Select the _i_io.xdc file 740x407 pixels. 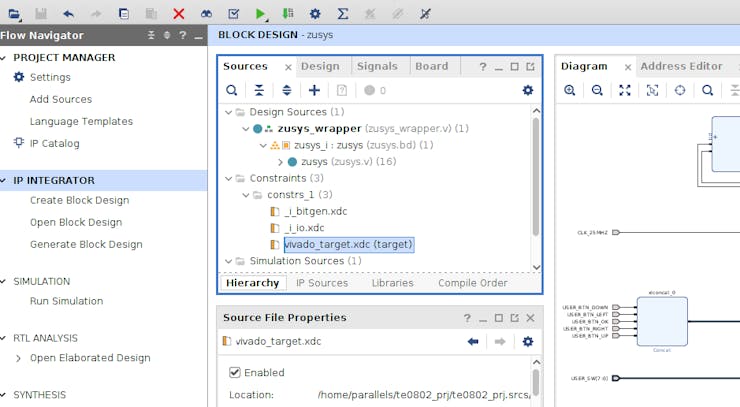(304, 228)
